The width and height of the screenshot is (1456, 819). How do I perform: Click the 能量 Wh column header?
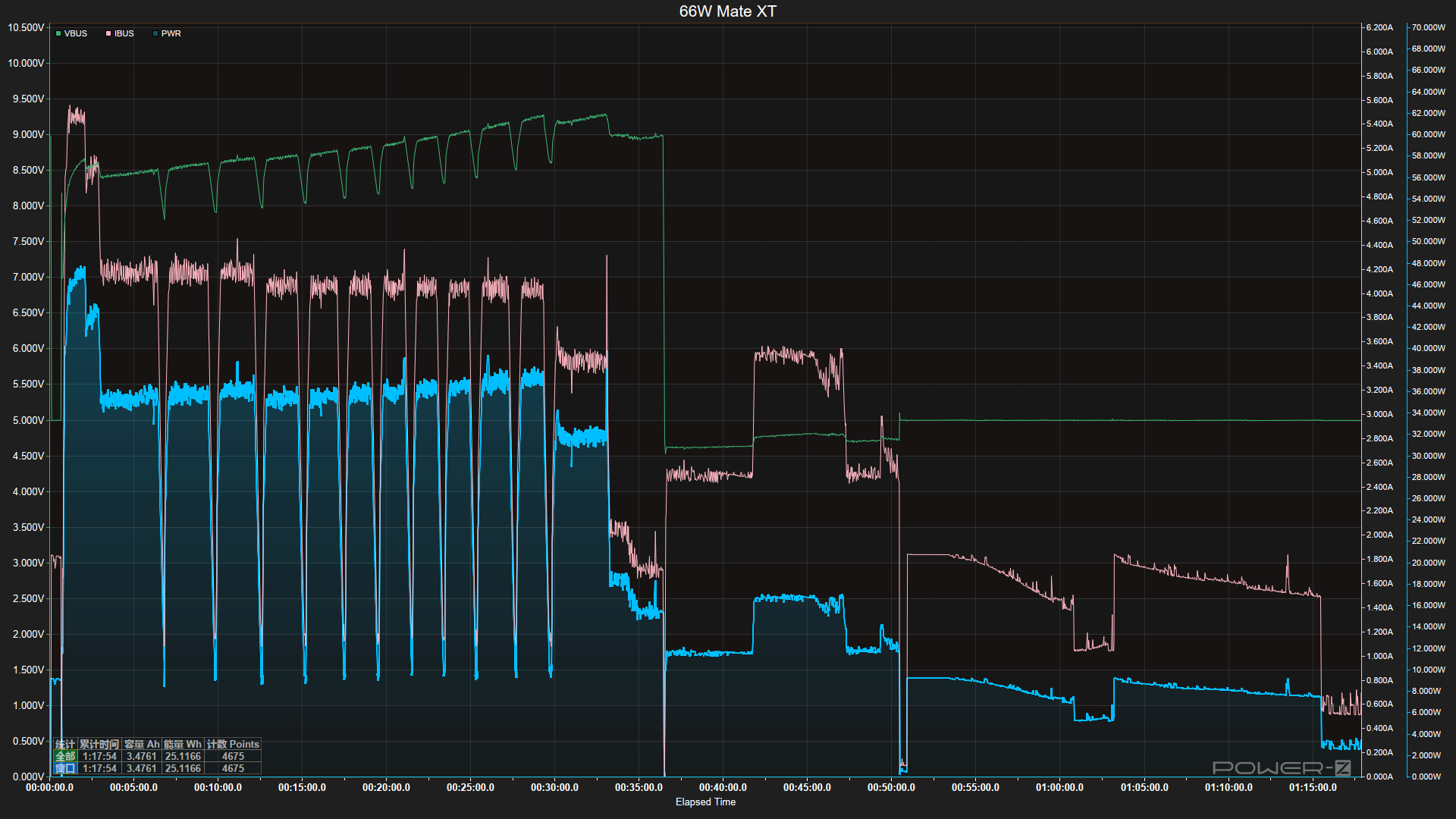click(x=183, y=744)
